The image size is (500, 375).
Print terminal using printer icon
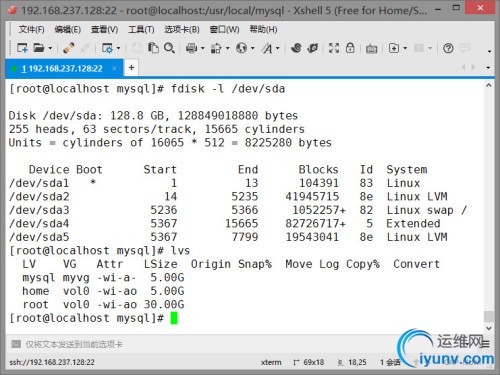(191, 49)
